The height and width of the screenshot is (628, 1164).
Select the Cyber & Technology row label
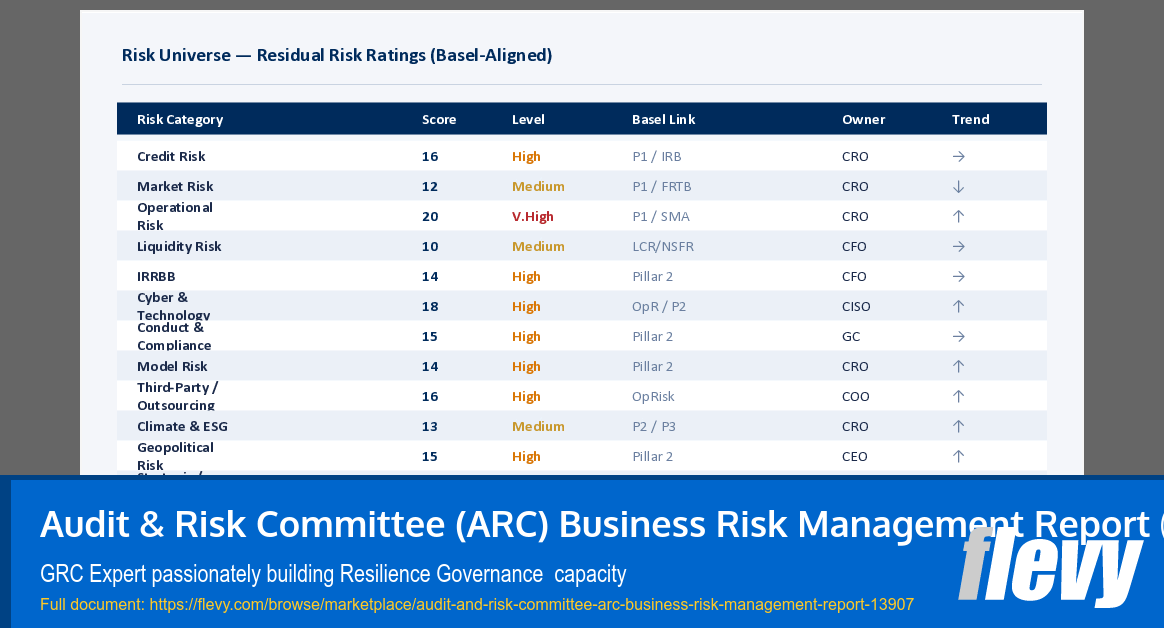[x=174, y=306]
